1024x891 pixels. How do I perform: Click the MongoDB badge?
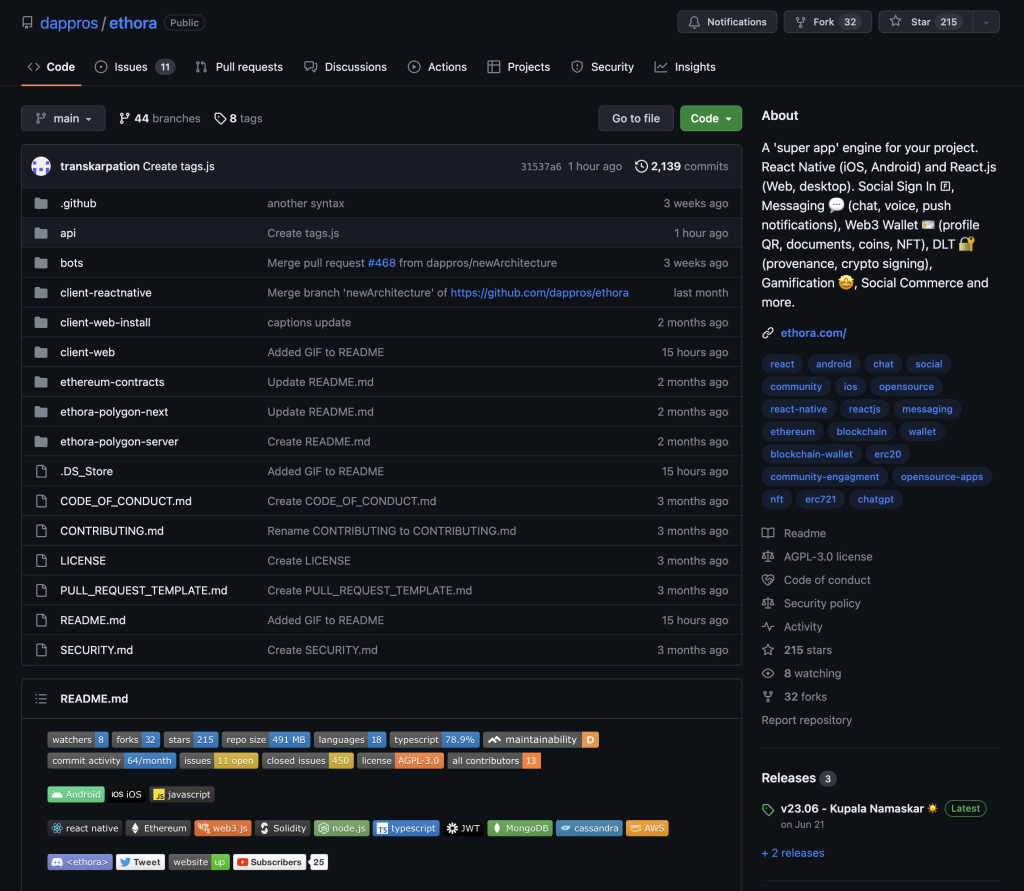click(x=520, y=828)
